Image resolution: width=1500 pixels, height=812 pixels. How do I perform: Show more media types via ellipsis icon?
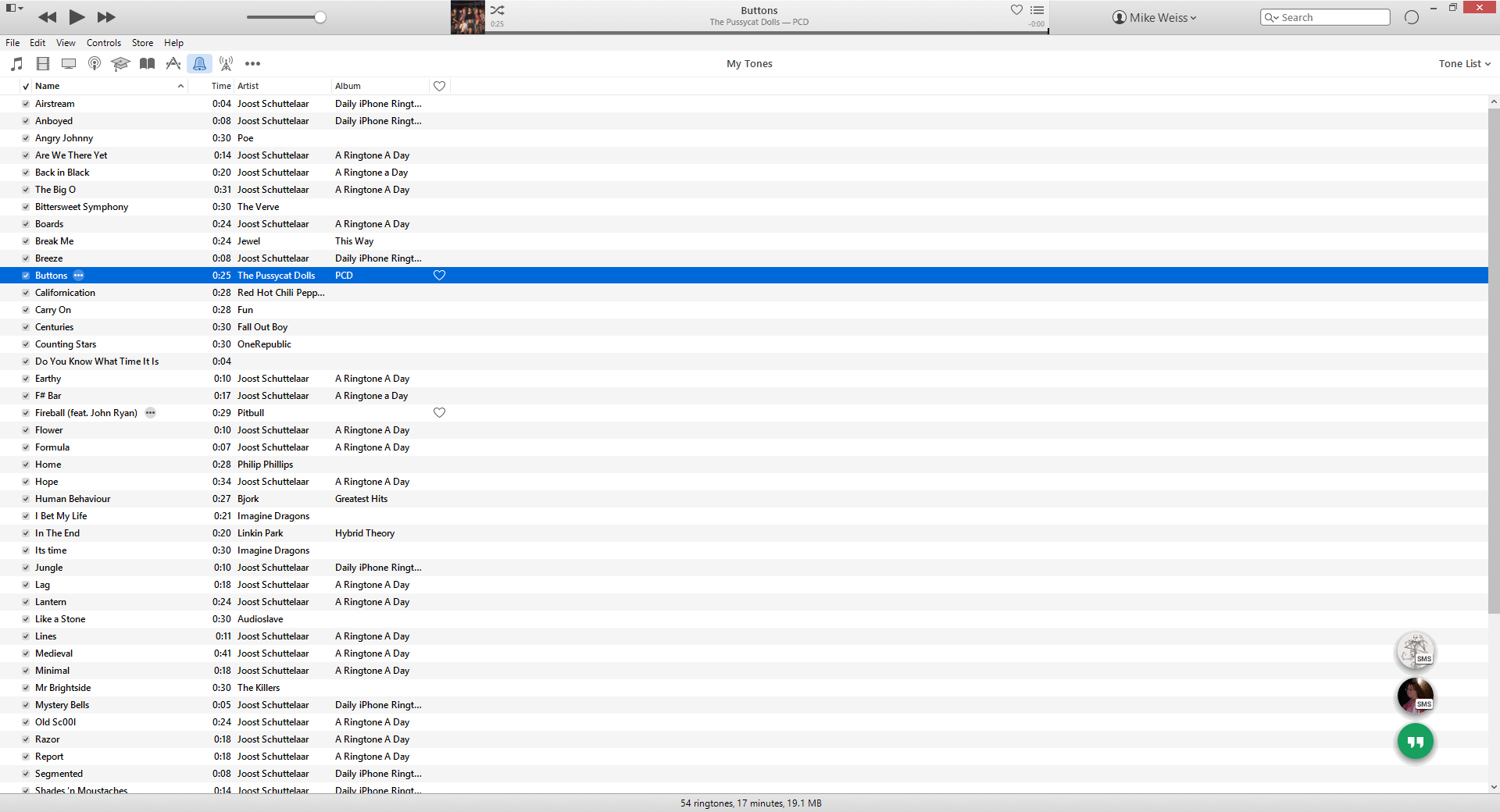[252, 63]
